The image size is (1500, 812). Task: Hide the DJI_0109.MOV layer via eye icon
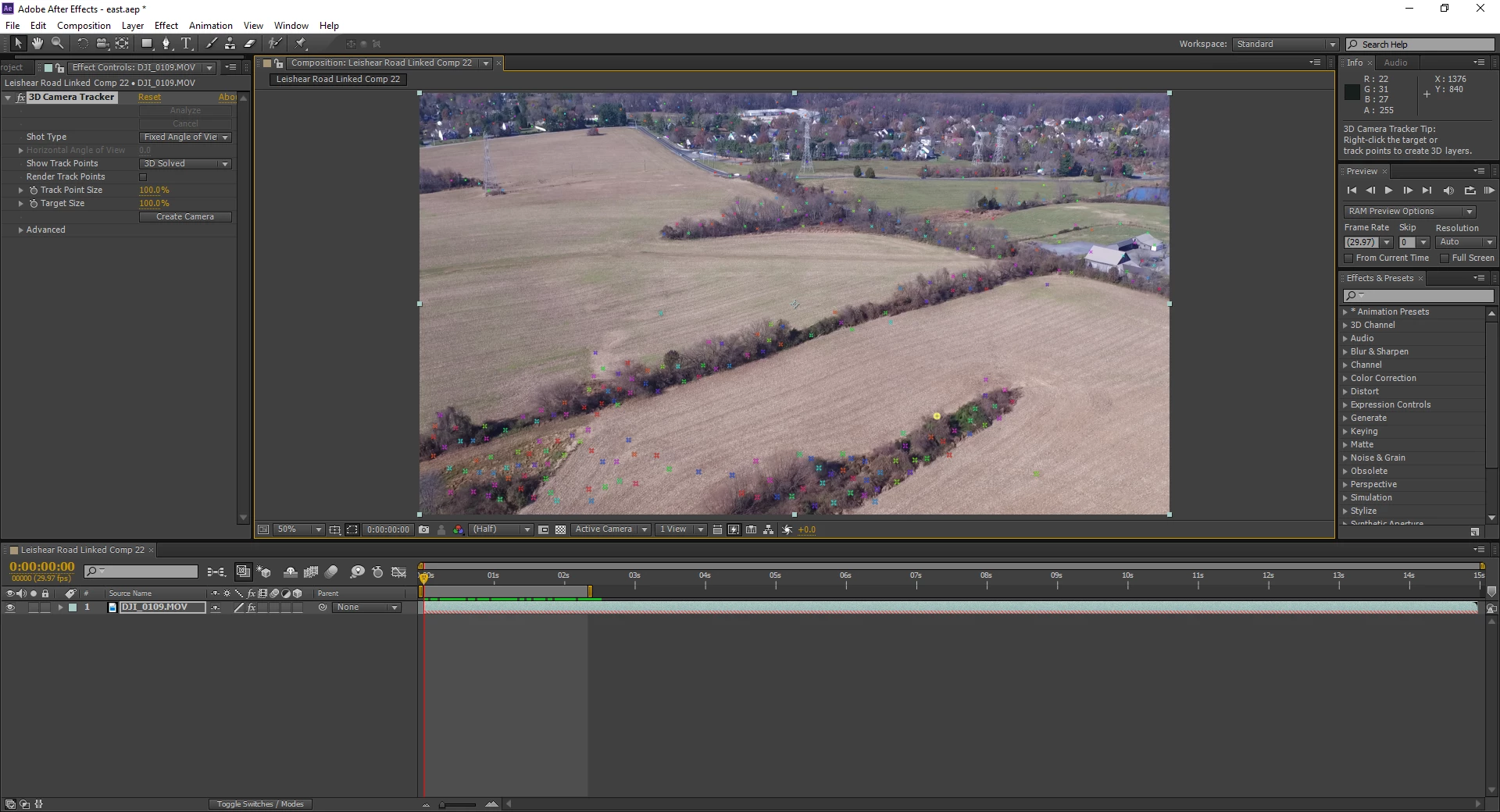tap(10, 607)
